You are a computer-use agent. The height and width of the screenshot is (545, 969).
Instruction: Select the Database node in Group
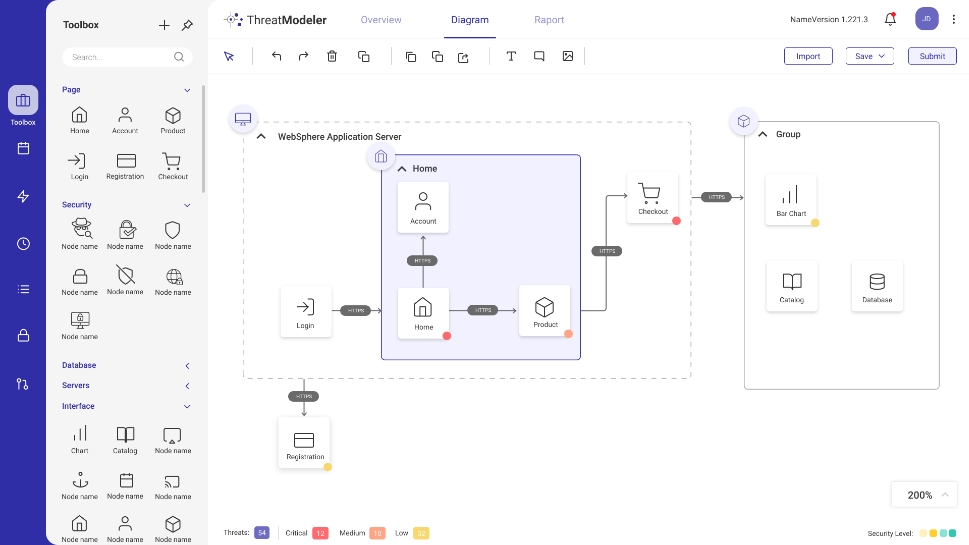877,286
